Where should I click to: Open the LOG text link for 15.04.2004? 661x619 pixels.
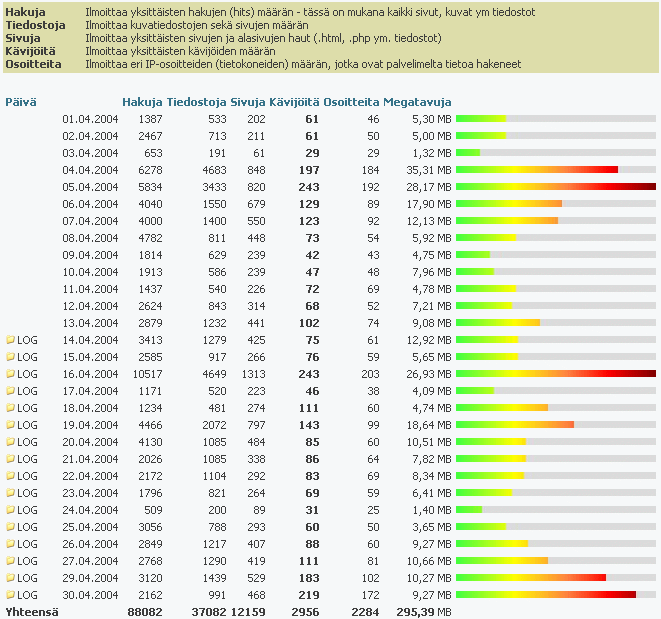pos(28,357)
